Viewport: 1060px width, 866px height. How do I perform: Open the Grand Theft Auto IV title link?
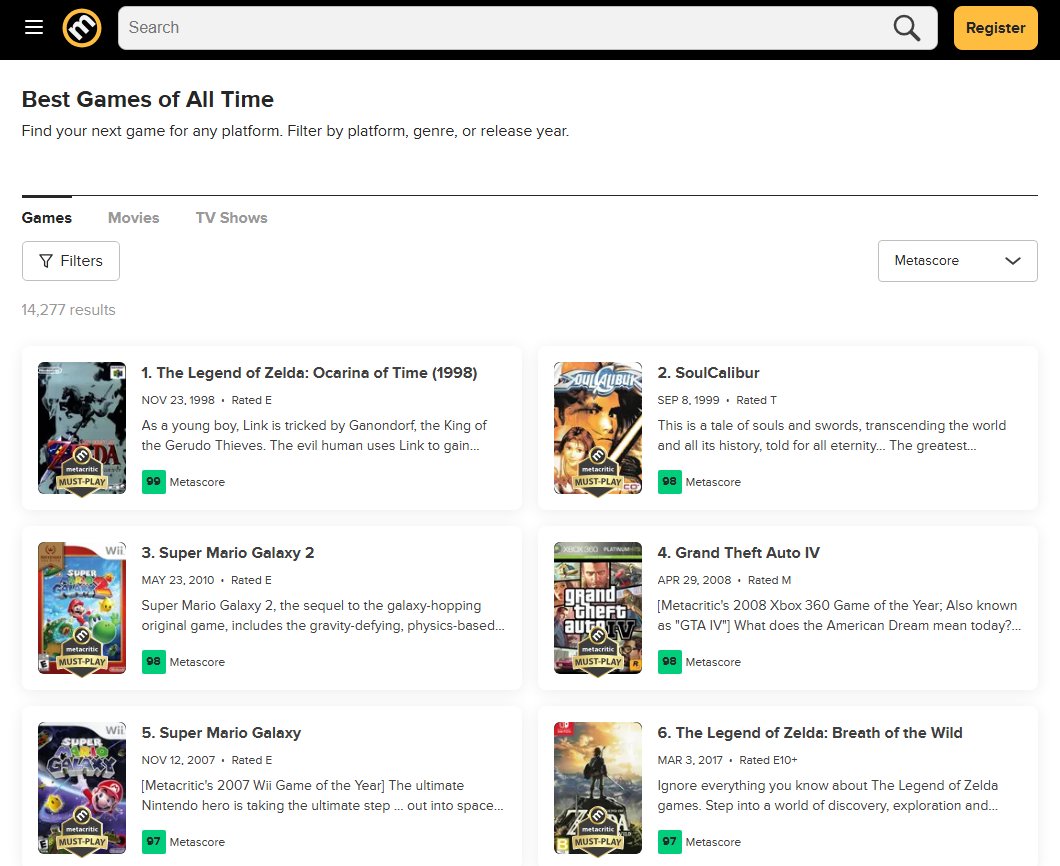coord(738,552)
